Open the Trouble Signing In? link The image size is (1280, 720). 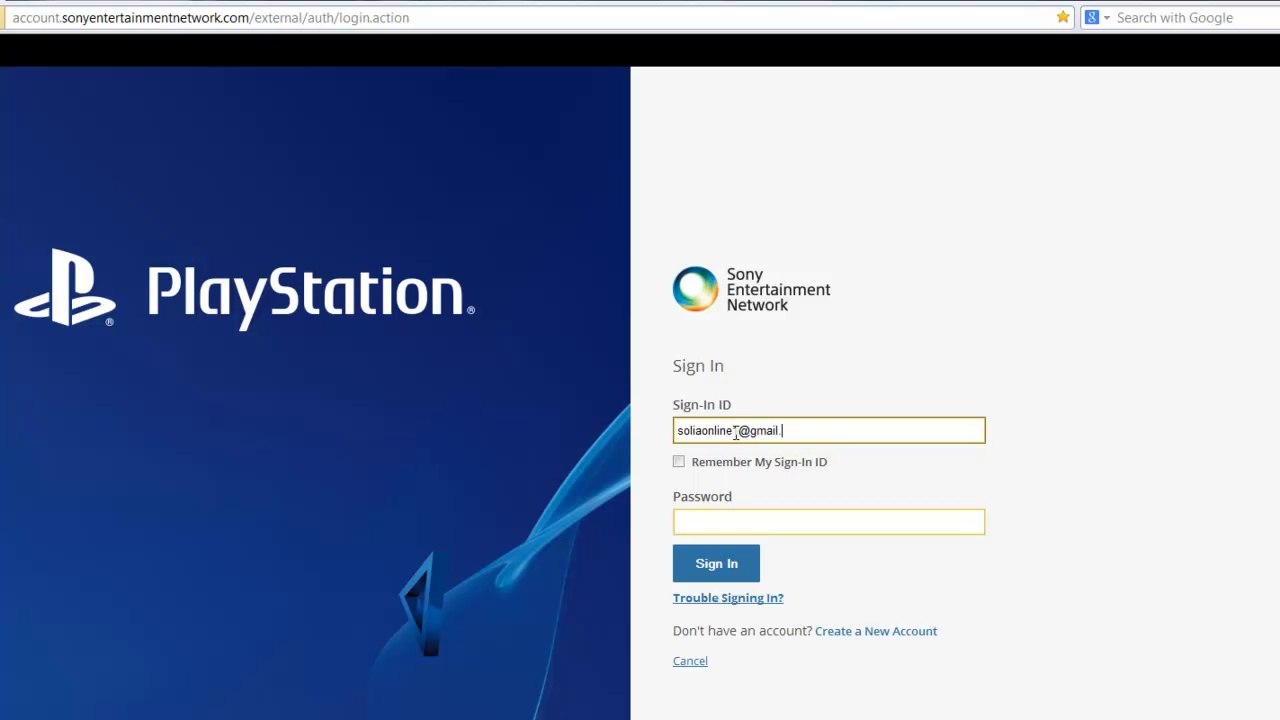point(728,598)
